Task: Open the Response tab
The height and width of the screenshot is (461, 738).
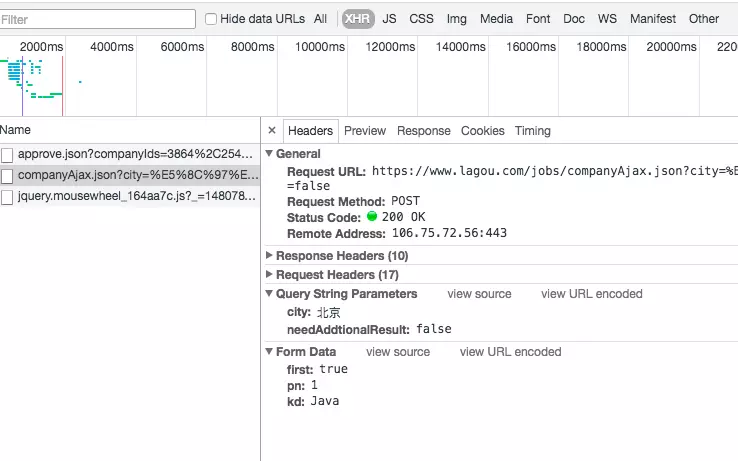Action: point(423,131)
